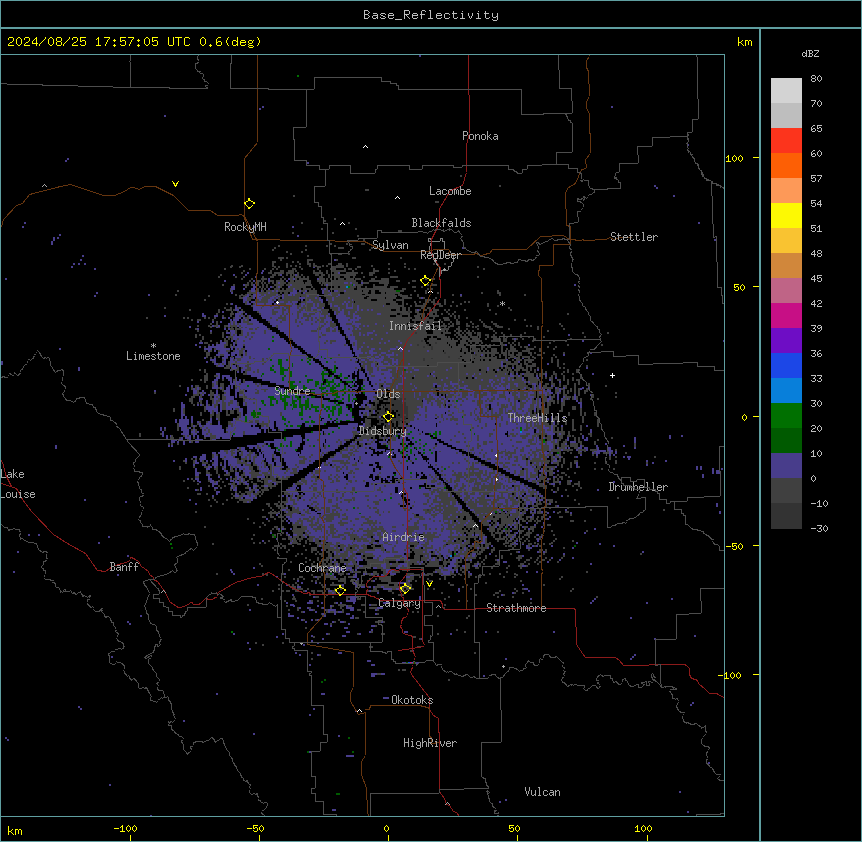Click the Base_Reflectivity title

pyautogui.click(x=431, y=15)
